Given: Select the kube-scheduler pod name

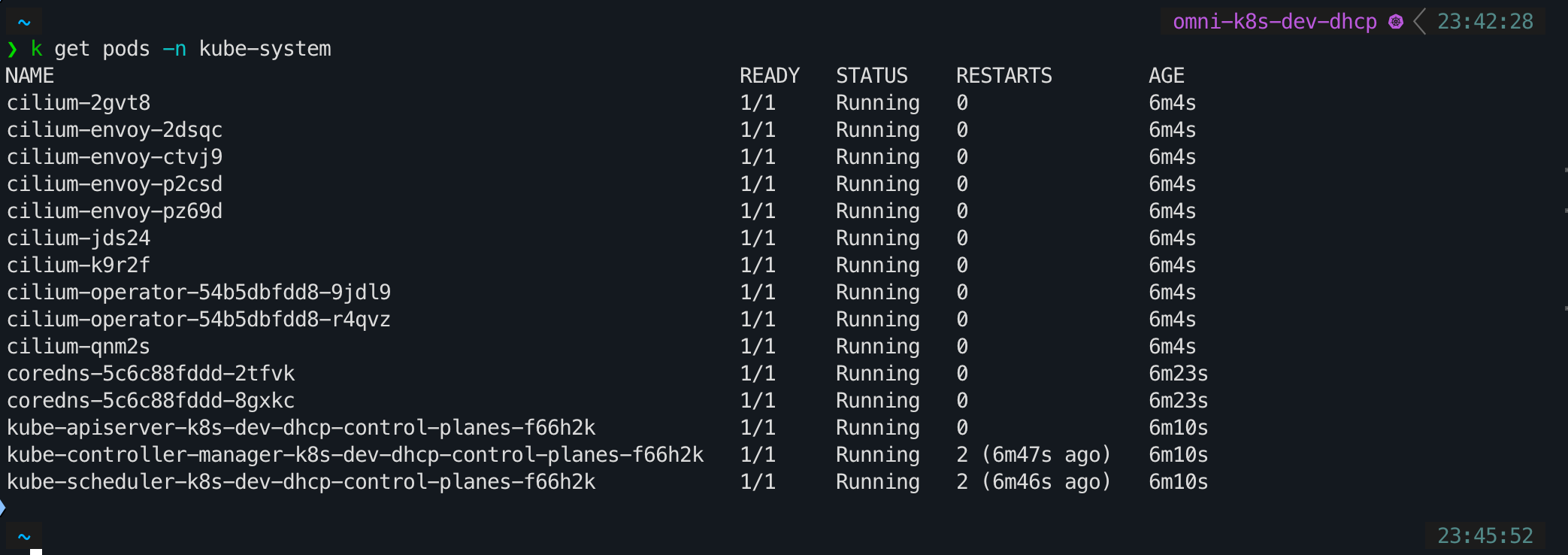Looking at the screenshot, I should [301, 482].
